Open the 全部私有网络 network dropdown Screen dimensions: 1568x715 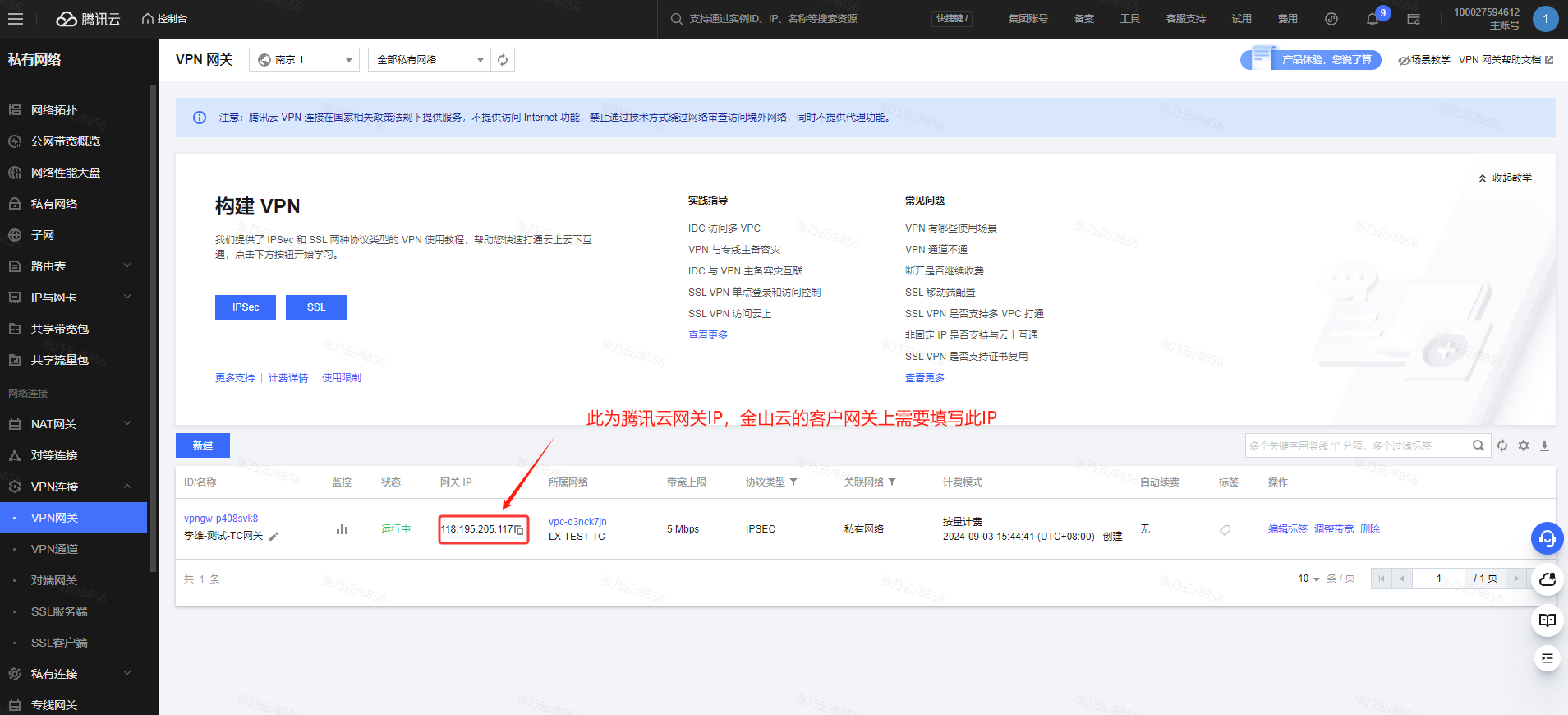point(429,60)
